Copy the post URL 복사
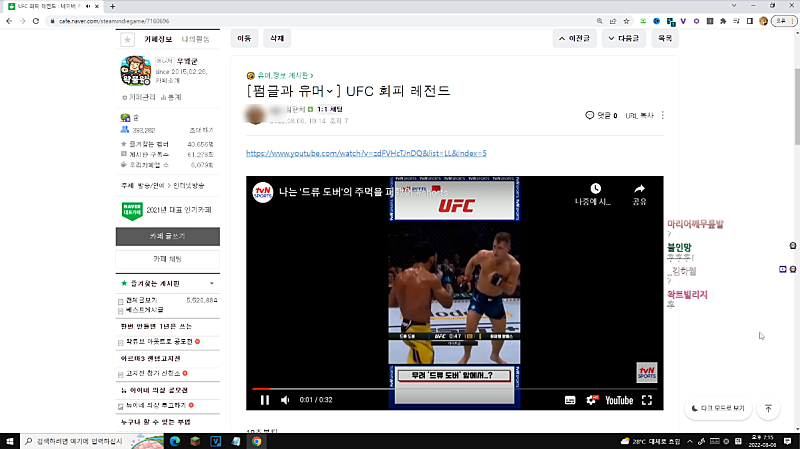 tap(639, 116)
